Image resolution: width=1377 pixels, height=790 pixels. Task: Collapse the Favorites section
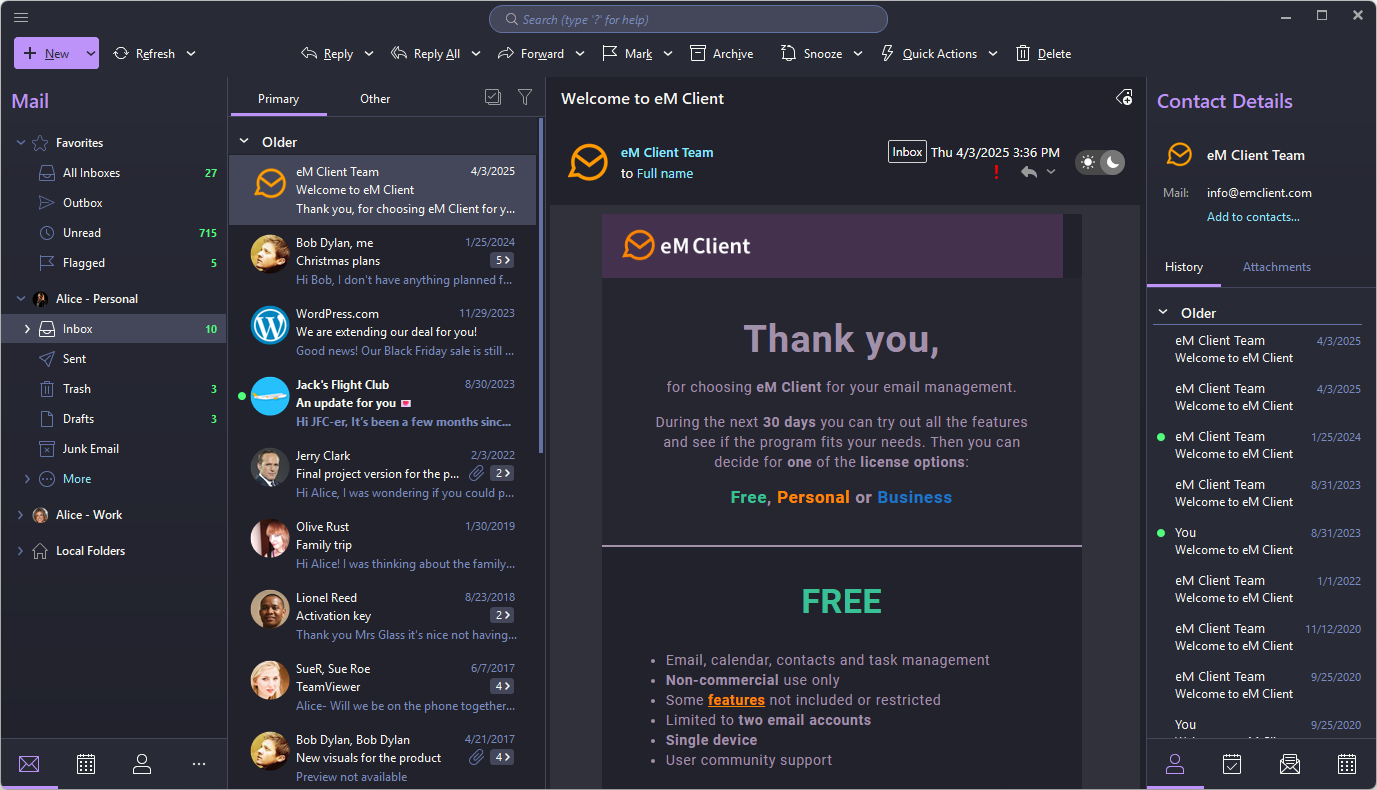tap(21, 143)
